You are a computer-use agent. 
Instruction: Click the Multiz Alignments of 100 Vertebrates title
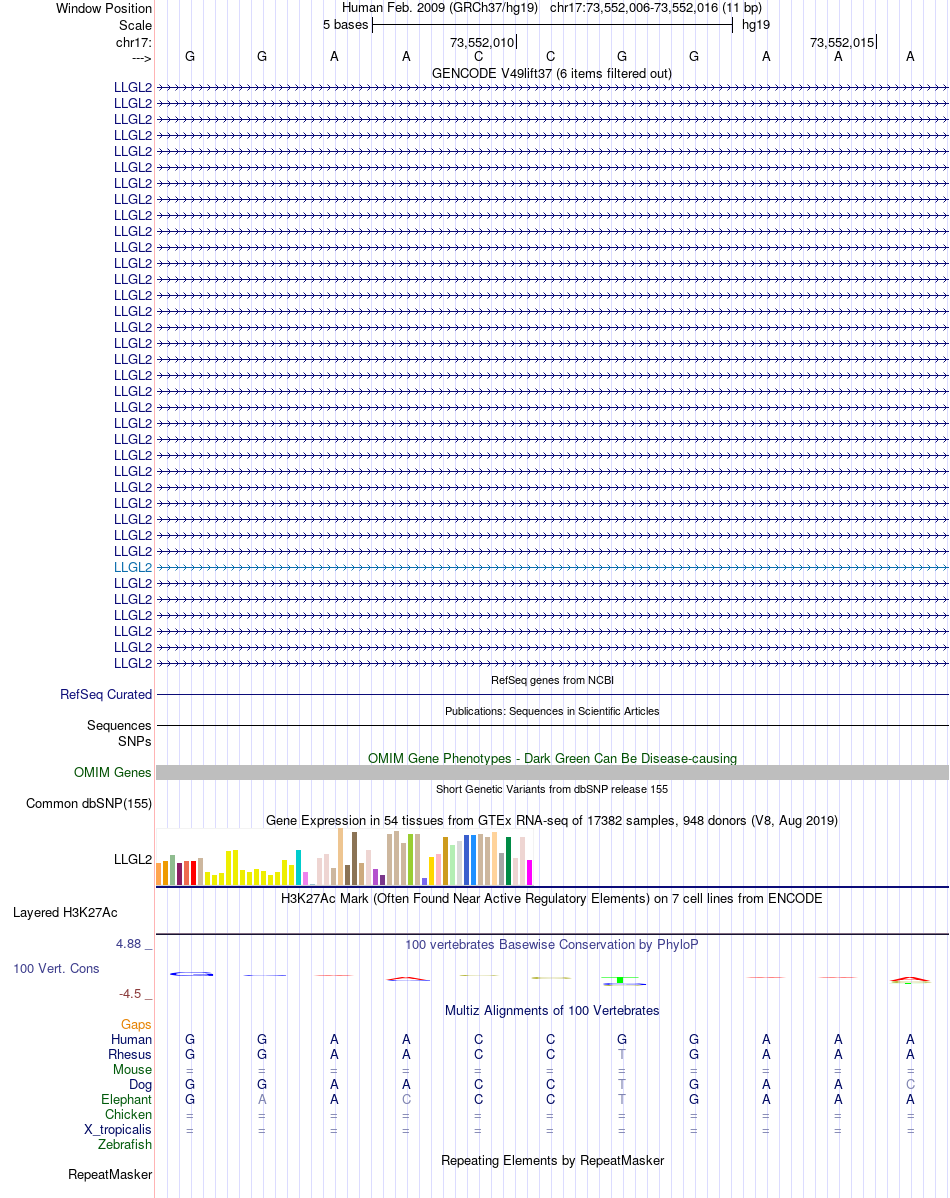pyautogui.click(x=552, y=1010)
